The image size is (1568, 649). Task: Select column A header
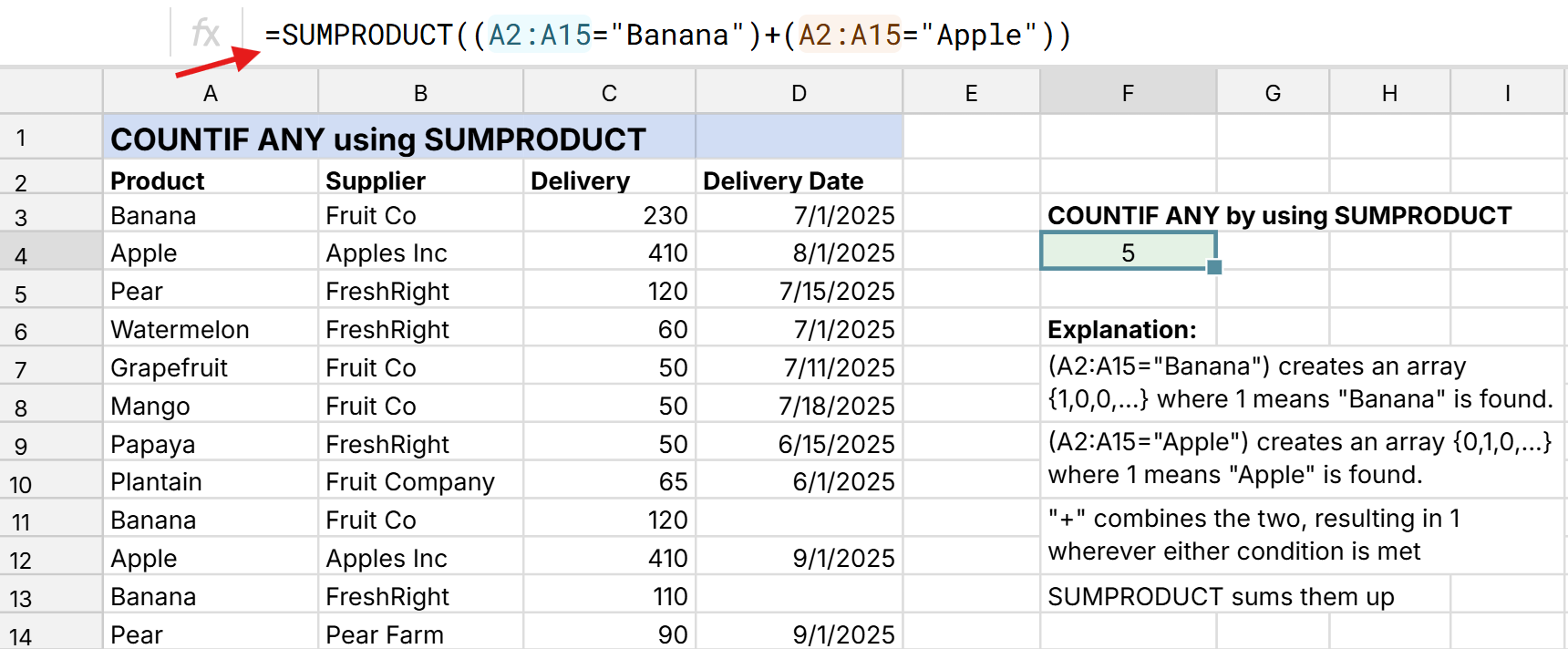[x=211, y=93]
